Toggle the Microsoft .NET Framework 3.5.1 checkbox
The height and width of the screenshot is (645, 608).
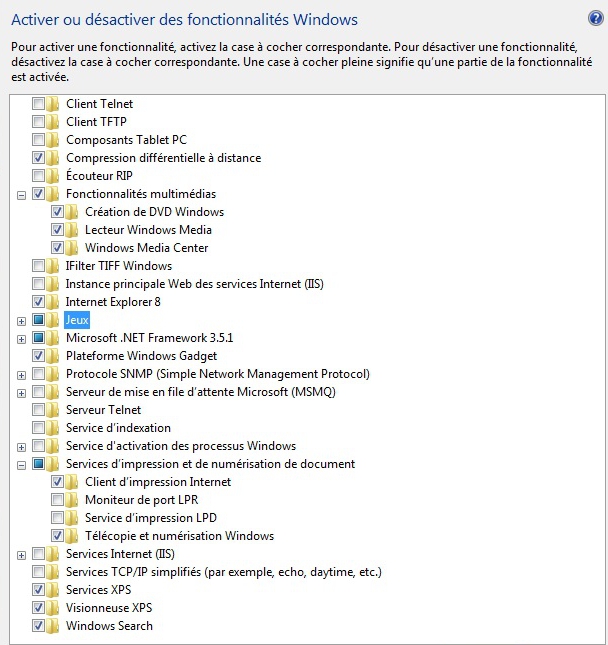[x=38, y=338]
